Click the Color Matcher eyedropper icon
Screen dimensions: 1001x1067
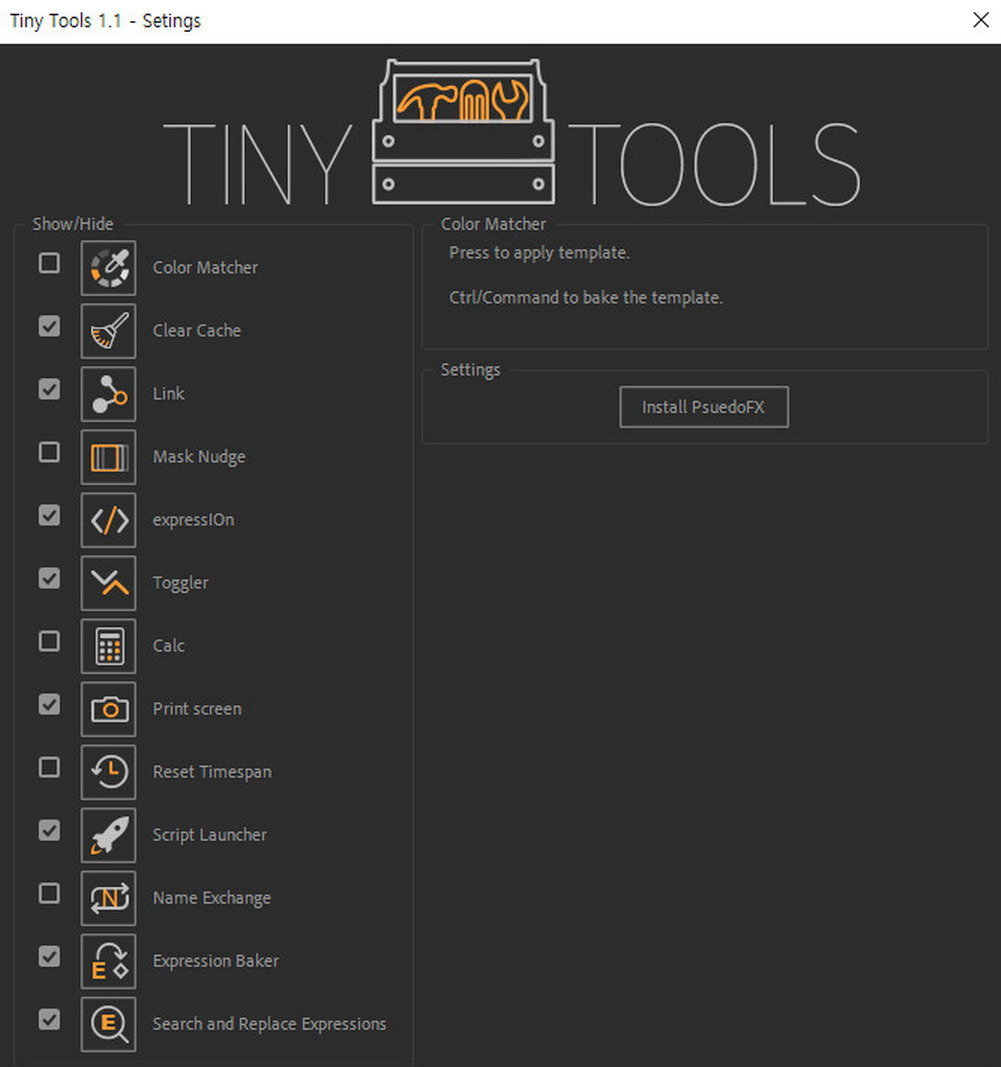[108, 268]
